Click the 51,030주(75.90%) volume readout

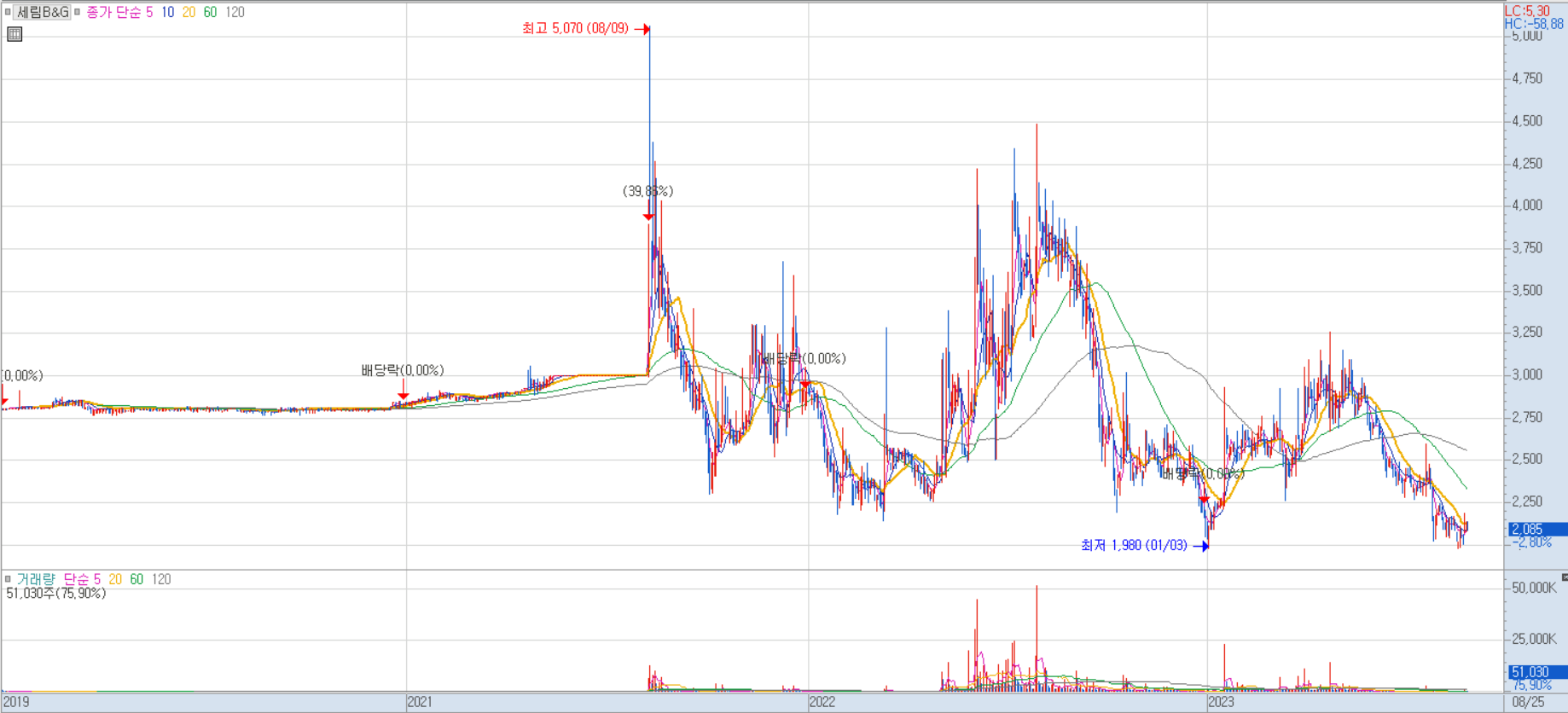click(56, 593)
